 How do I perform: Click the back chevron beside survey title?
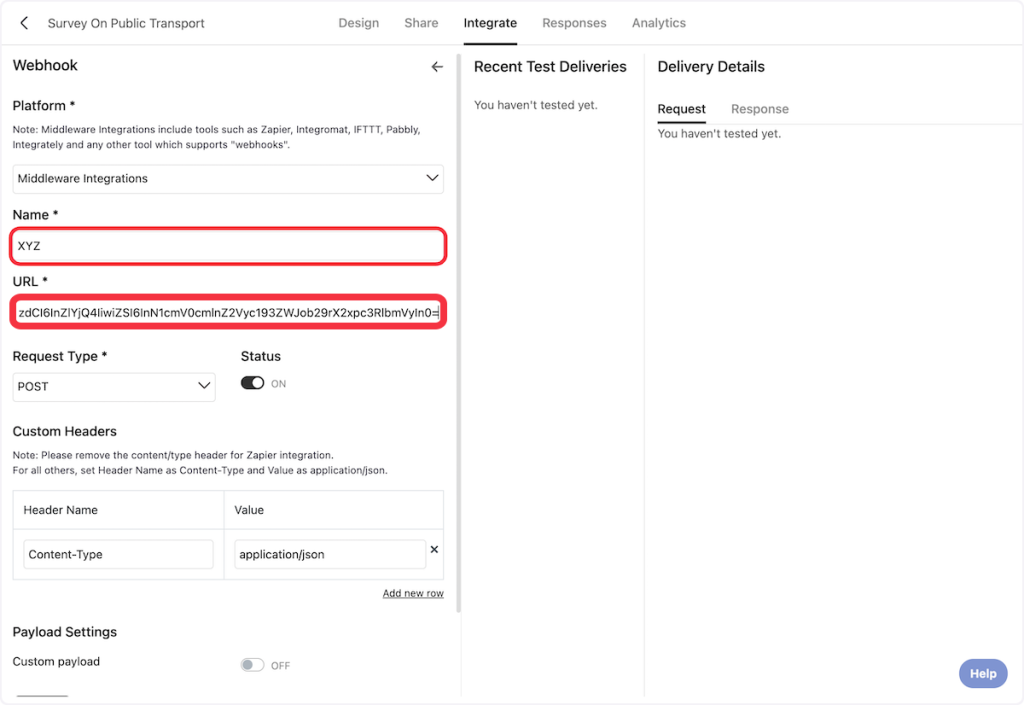[25, 23]
